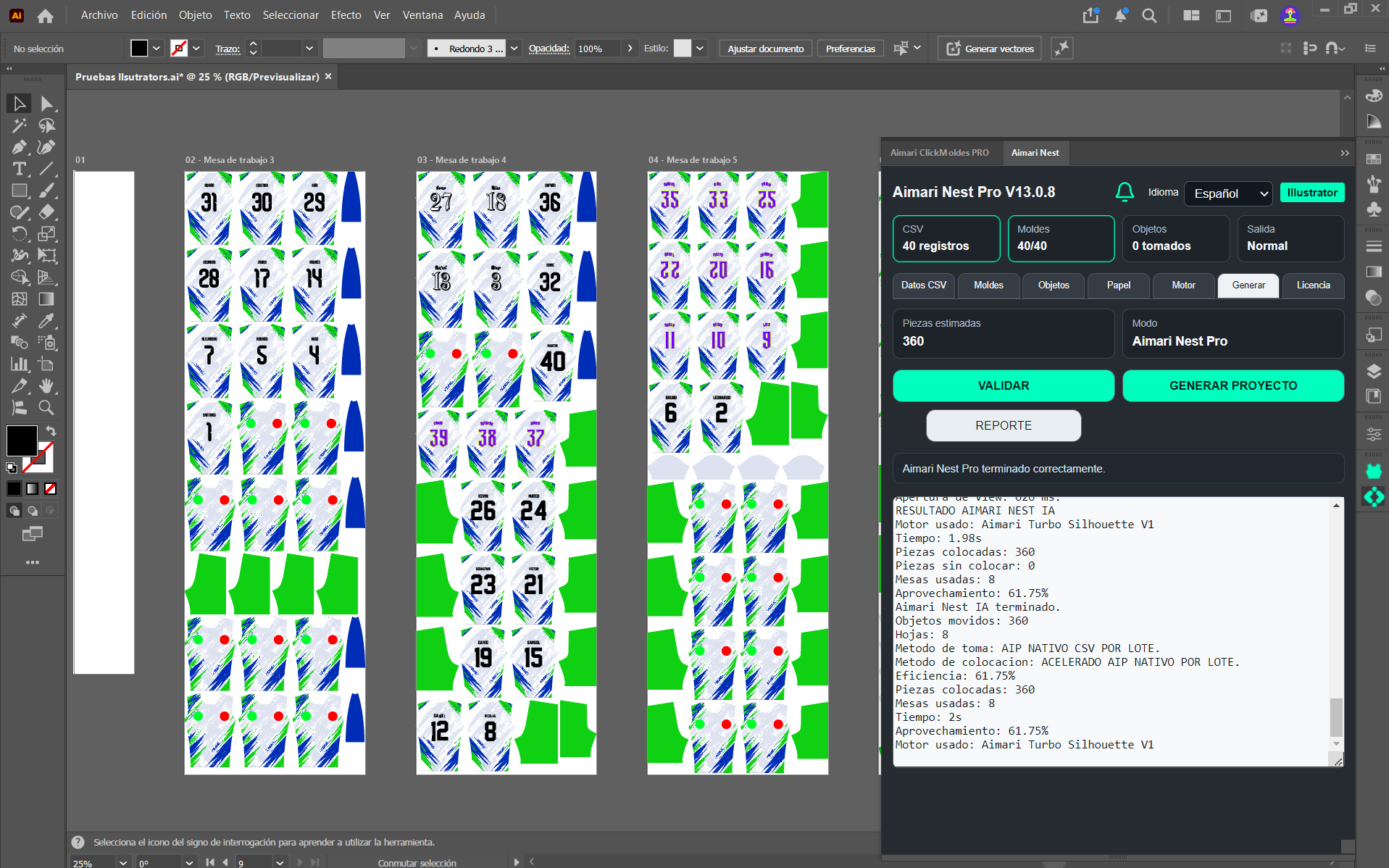Reset to default fill and stroke
The height and width of the screenshot is (868, 1389).
pos(12,468)
